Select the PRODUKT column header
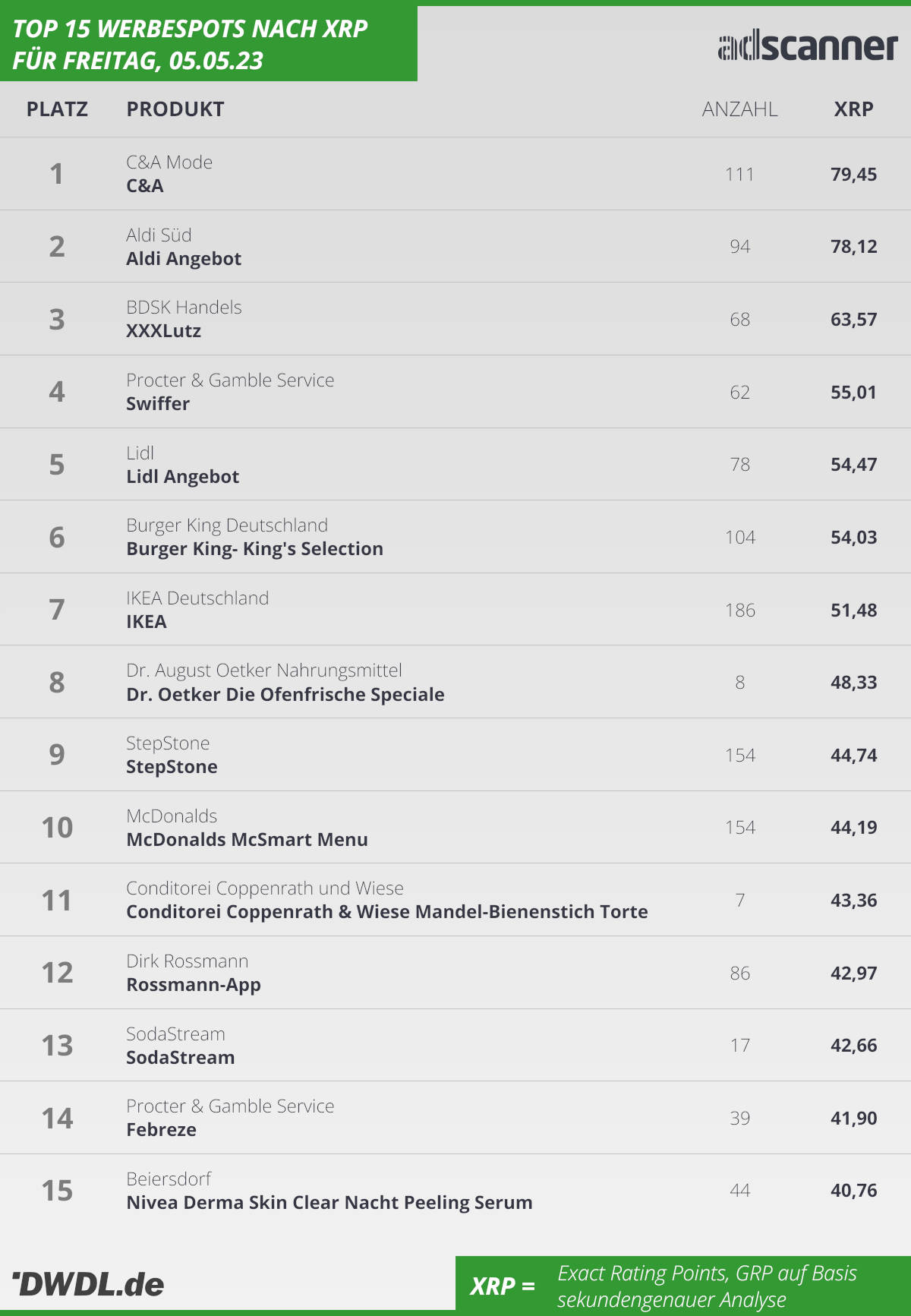 point(175,109)
